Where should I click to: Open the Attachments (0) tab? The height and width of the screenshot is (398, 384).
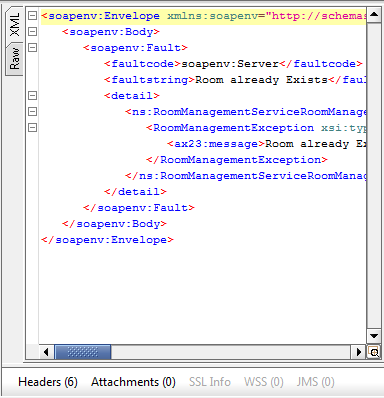133,382
